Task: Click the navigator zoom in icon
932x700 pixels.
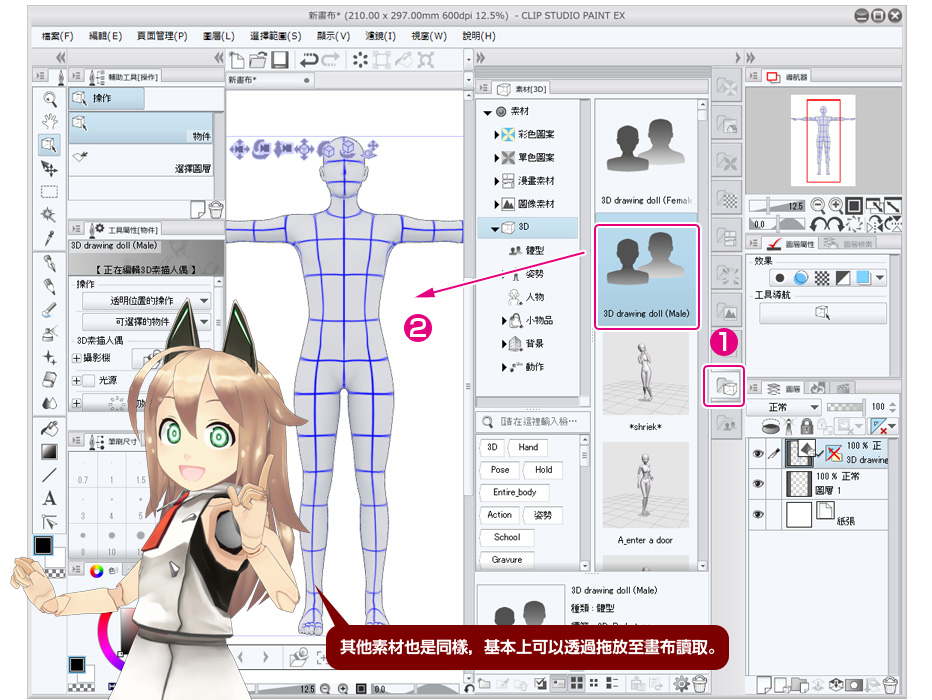Action: pos(834,205)
